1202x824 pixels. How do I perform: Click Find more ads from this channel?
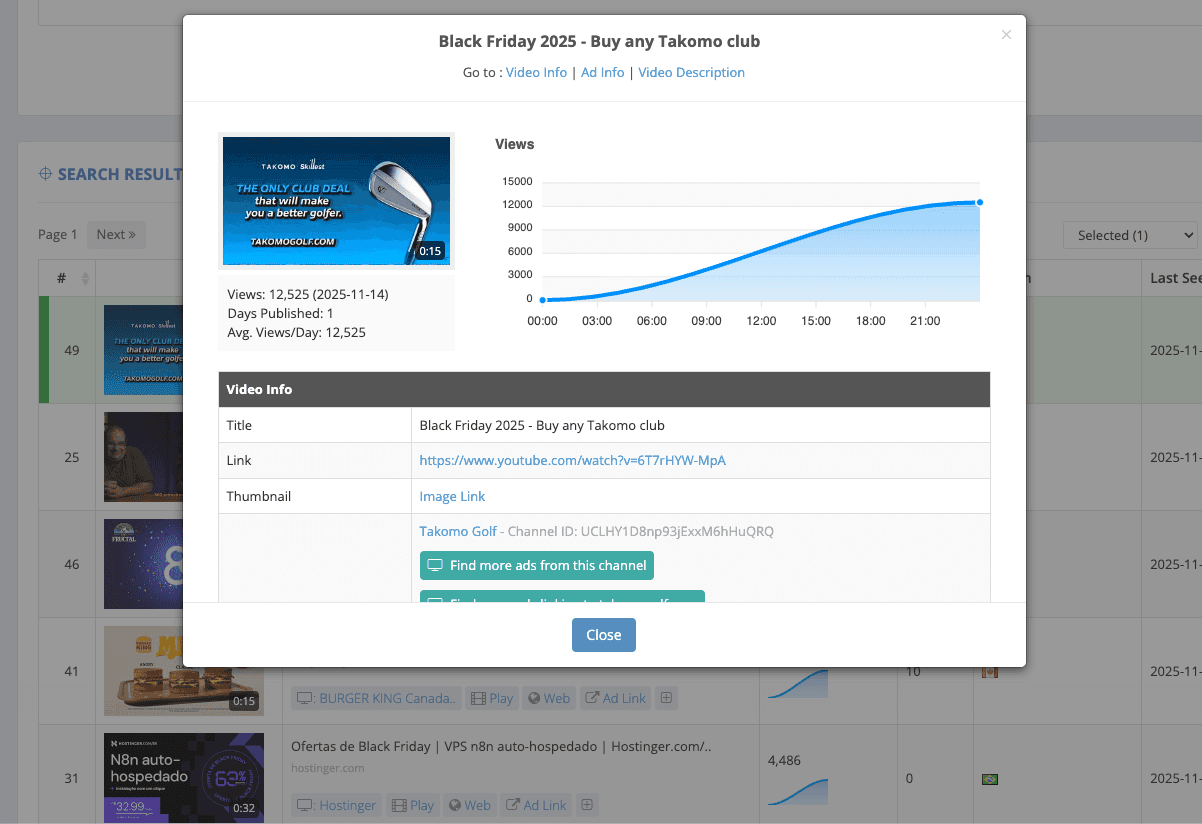click(536, 565)
